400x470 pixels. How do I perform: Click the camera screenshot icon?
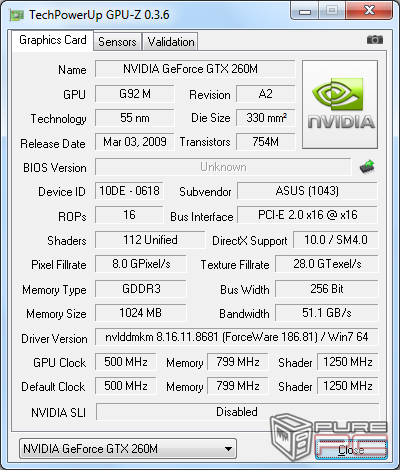pyautogui.click(x=375, y=40)
